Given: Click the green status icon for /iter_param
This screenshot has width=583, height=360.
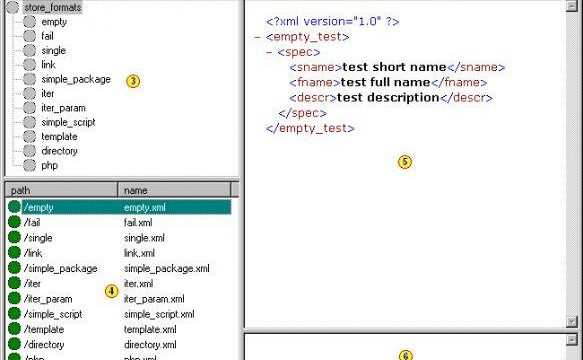Looking at the screenshot, I should click(x=14, y=298).
